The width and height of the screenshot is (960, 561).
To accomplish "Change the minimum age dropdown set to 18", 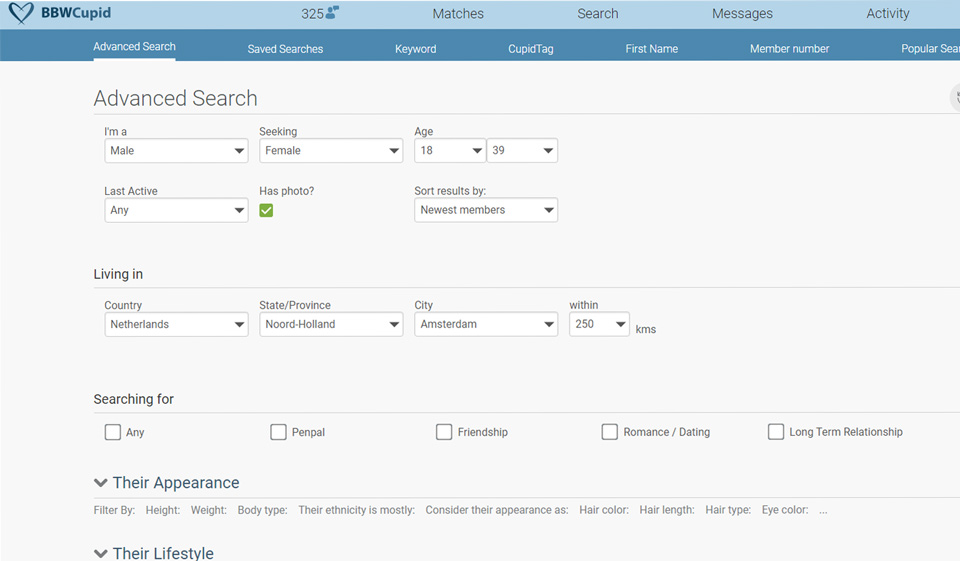I will click(x=450, y=151).
